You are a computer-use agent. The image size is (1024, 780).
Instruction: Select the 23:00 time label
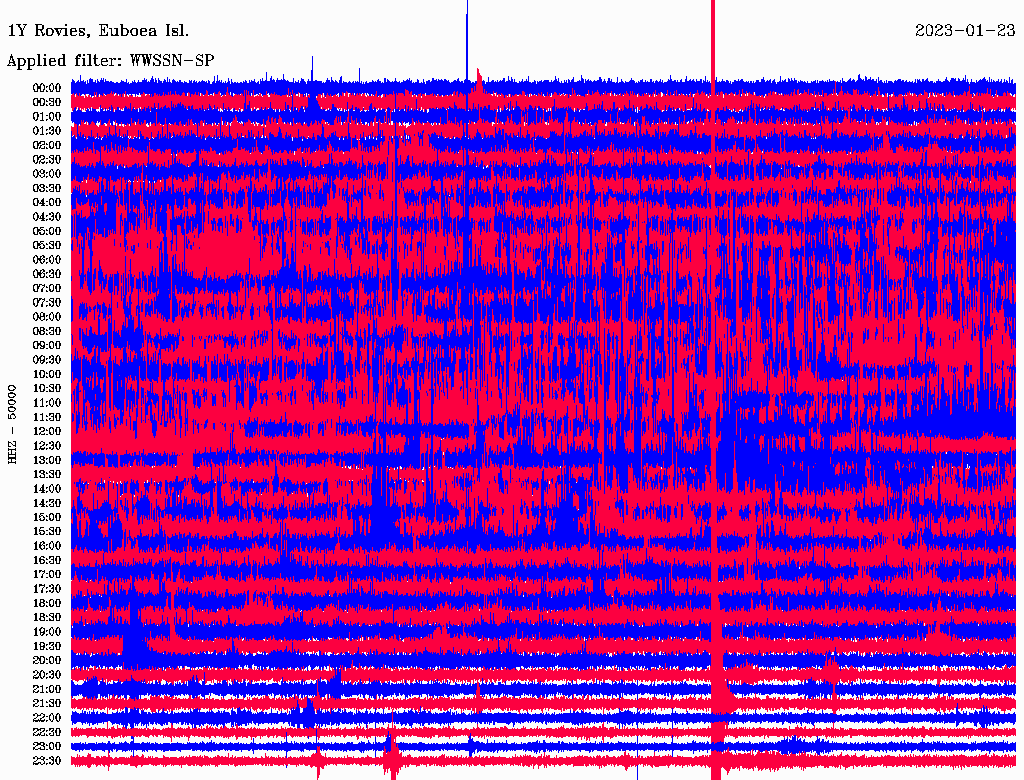pos(47,747)
